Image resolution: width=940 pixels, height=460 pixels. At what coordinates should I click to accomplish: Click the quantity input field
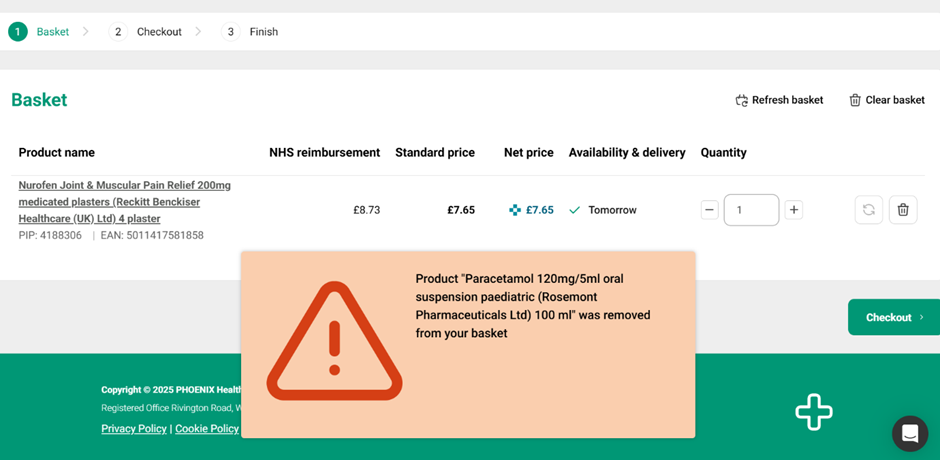pos(751,210)
